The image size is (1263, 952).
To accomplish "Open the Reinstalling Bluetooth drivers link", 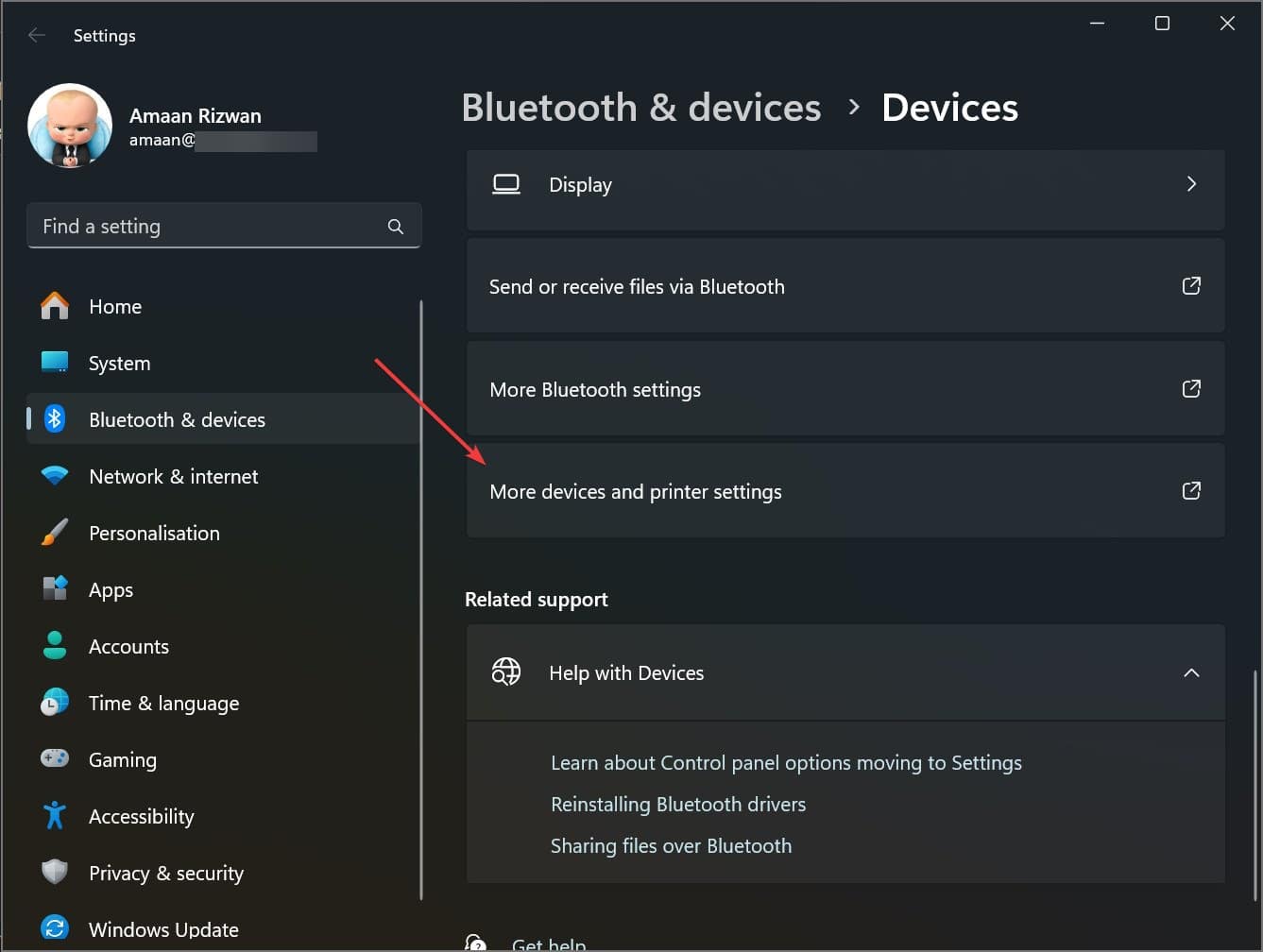I will (x=678, y=804).
